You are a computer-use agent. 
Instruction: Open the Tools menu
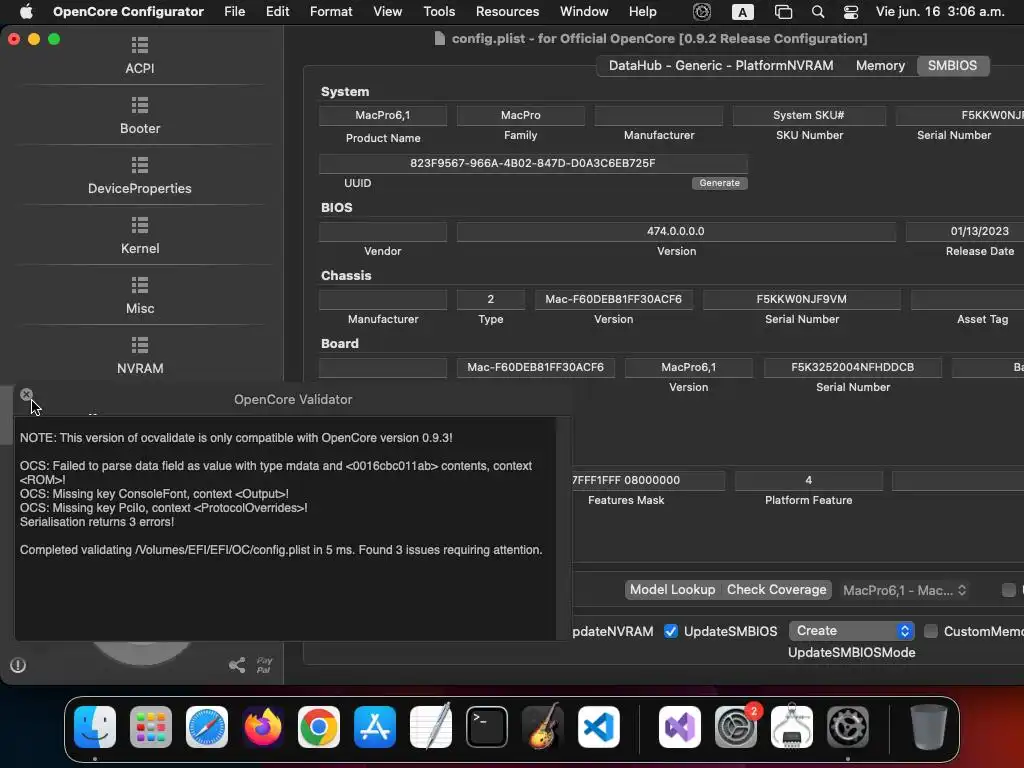click(x=439, y=12)
